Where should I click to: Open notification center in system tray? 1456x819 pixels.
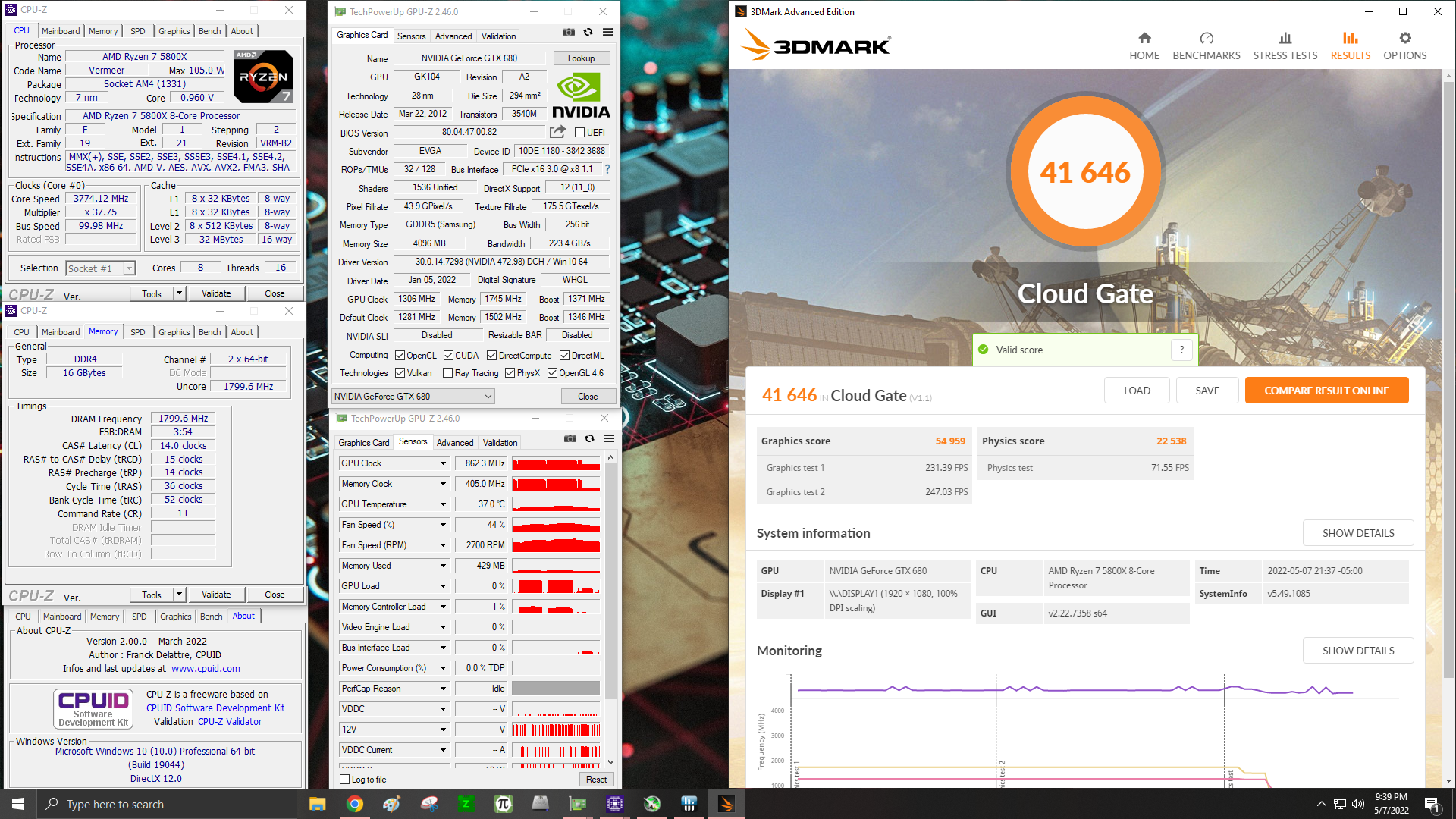tap(1432, 804)
